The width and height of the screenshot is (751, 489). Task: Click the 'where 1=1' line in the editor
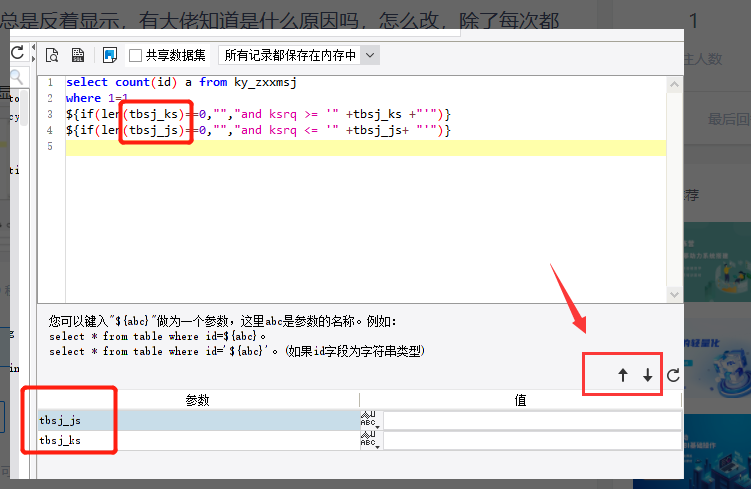[97, 98]
